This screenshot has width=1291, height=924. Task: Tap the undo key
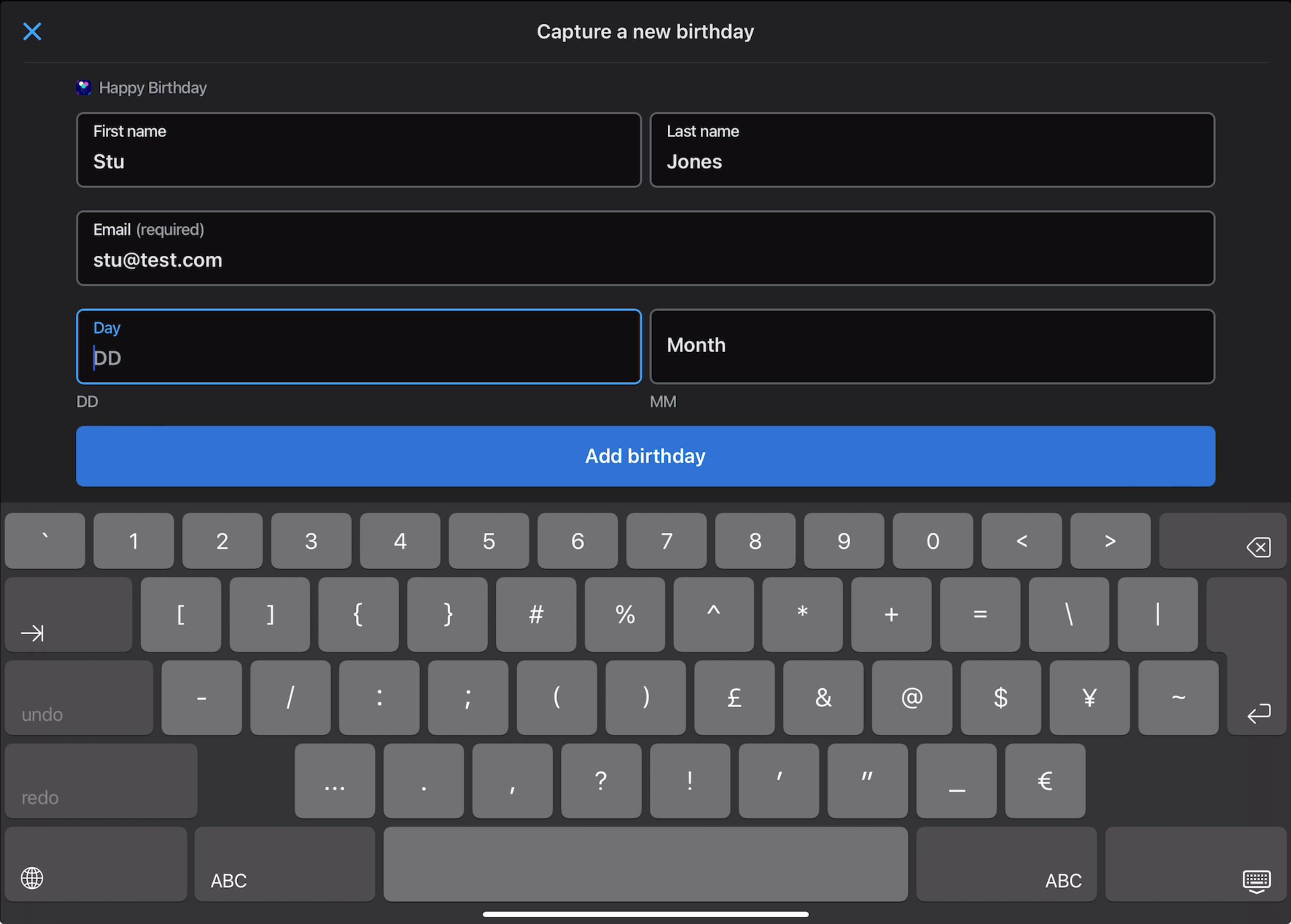click(x=79, y=698)
